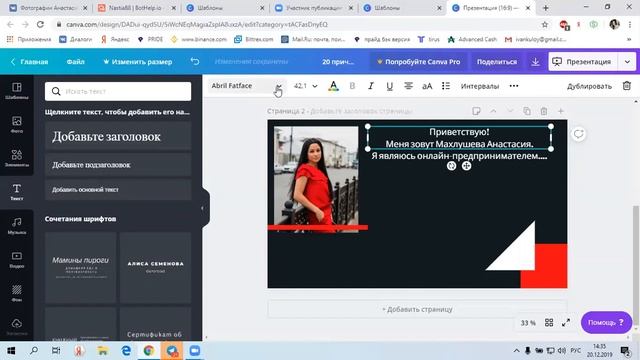Screen dimensions: 640x360
Task: Click Добавить страницу button
Action: 417,309
